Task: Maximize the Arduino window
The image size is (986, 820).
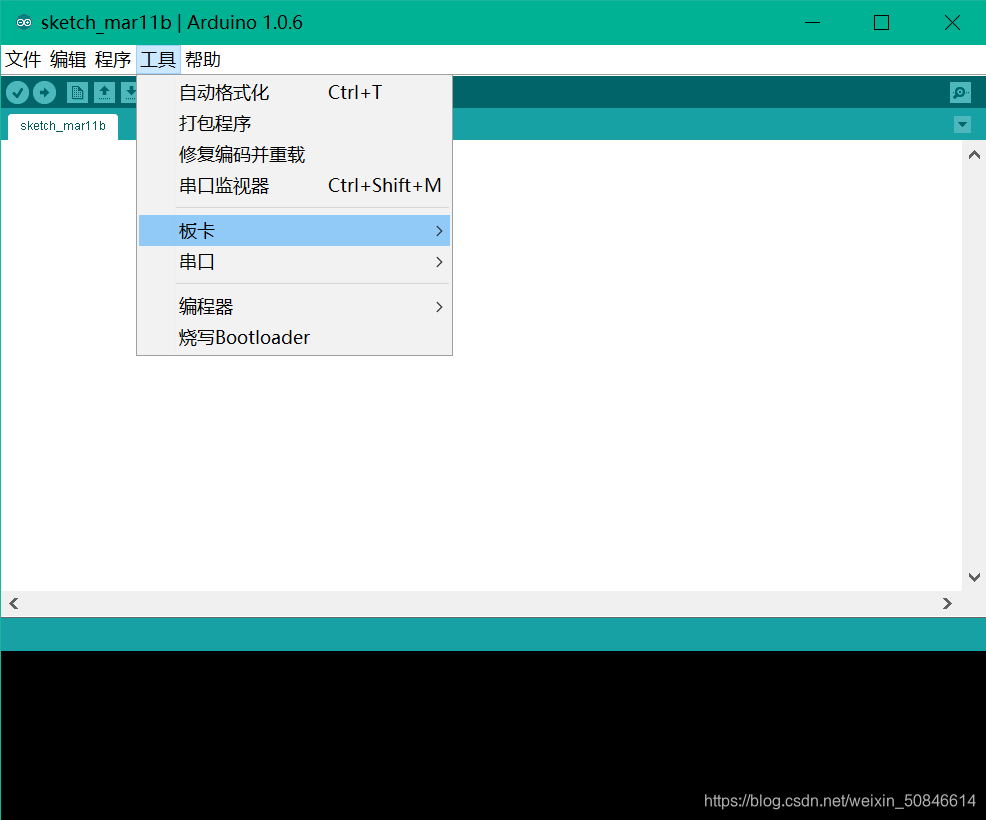Action: tap(882, 23)
